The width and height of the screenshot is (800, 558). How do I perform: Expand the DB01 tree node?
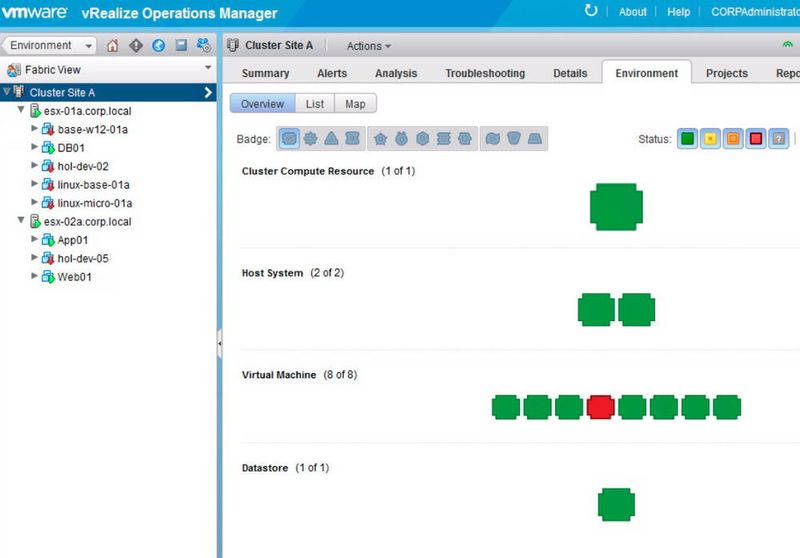(34, 147)
